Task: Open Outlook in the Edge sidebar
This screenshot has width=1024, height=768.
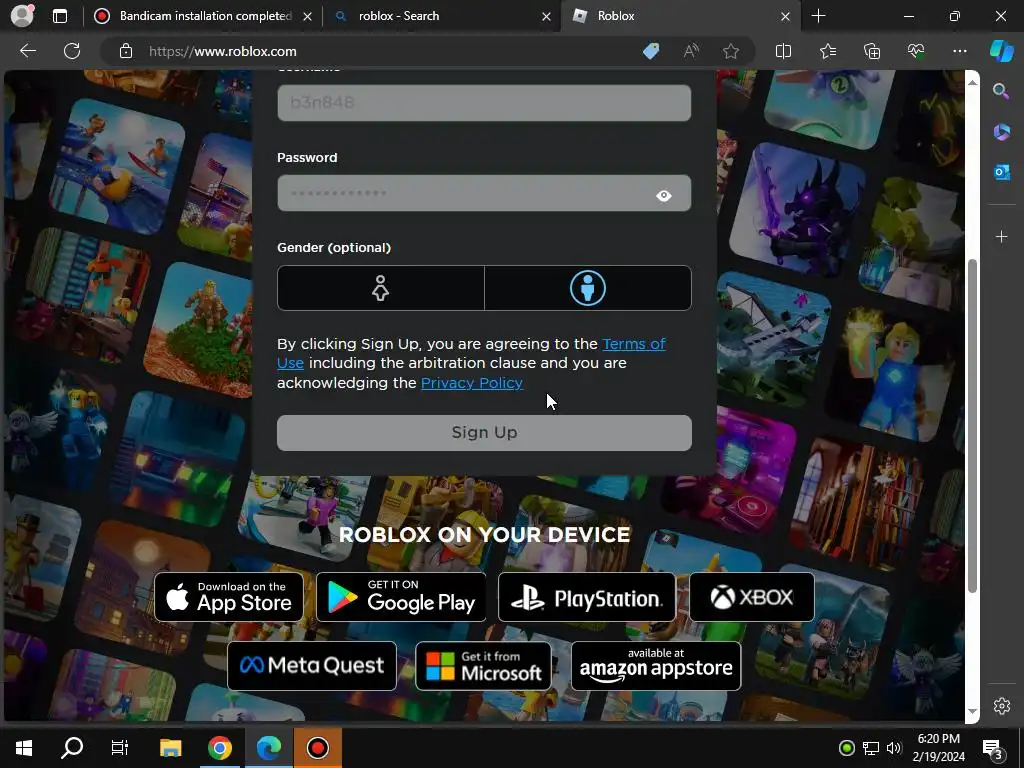Action: point(1001,172)
